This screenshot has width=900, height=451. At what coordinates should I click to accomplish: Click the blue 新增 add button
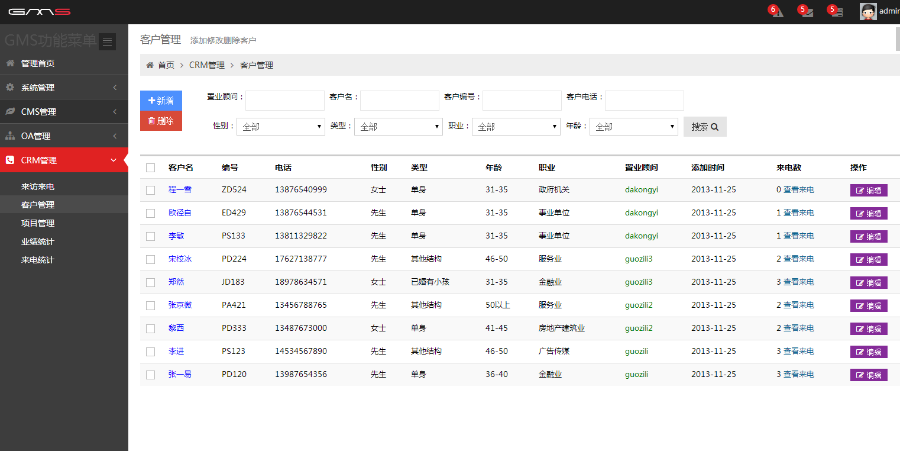(161, 101)
